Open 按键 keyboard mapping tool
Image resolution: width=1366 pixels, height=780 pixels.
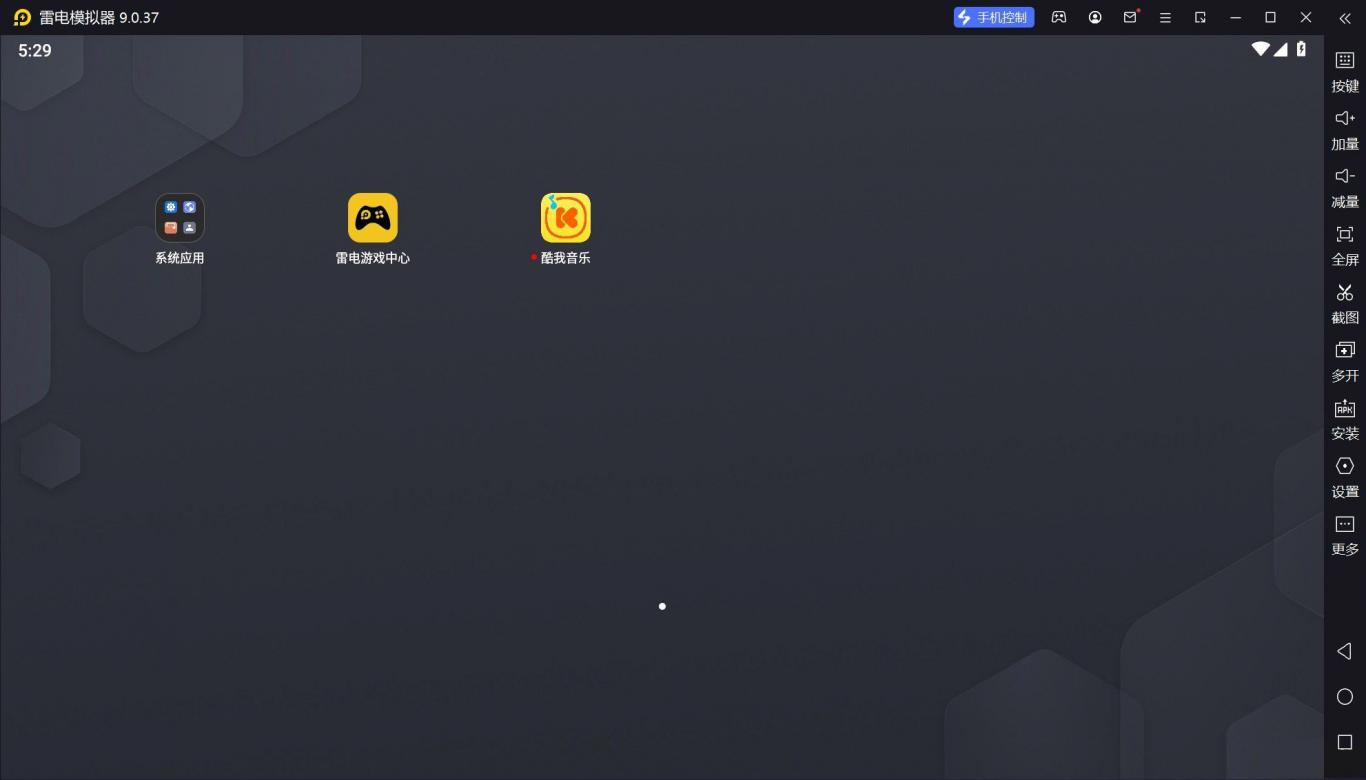pyautogui.click(x=1345, y=71)
